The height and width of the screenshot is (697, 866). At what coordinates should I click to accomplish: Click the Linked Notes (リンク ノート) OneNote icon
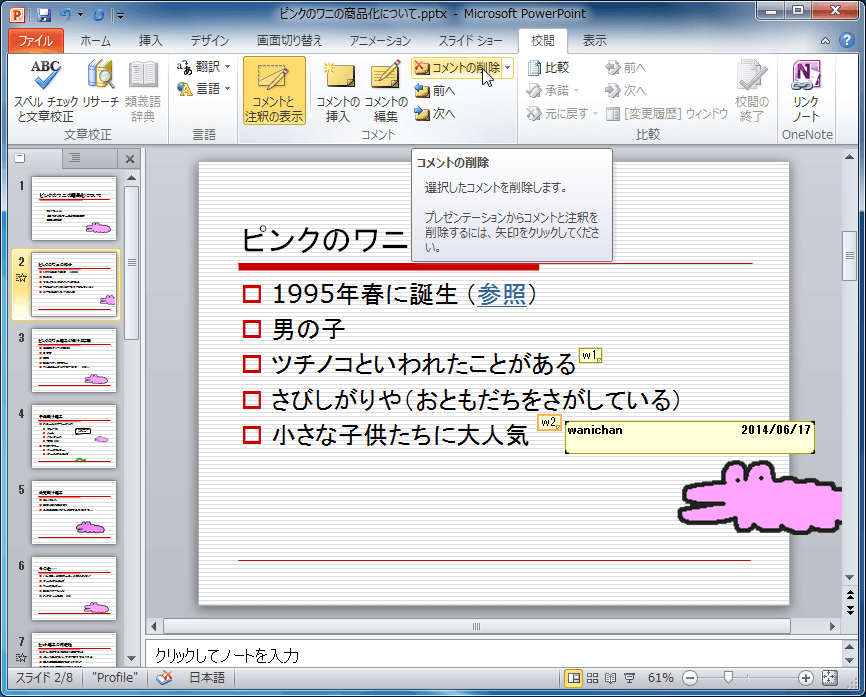coord(806,91)
